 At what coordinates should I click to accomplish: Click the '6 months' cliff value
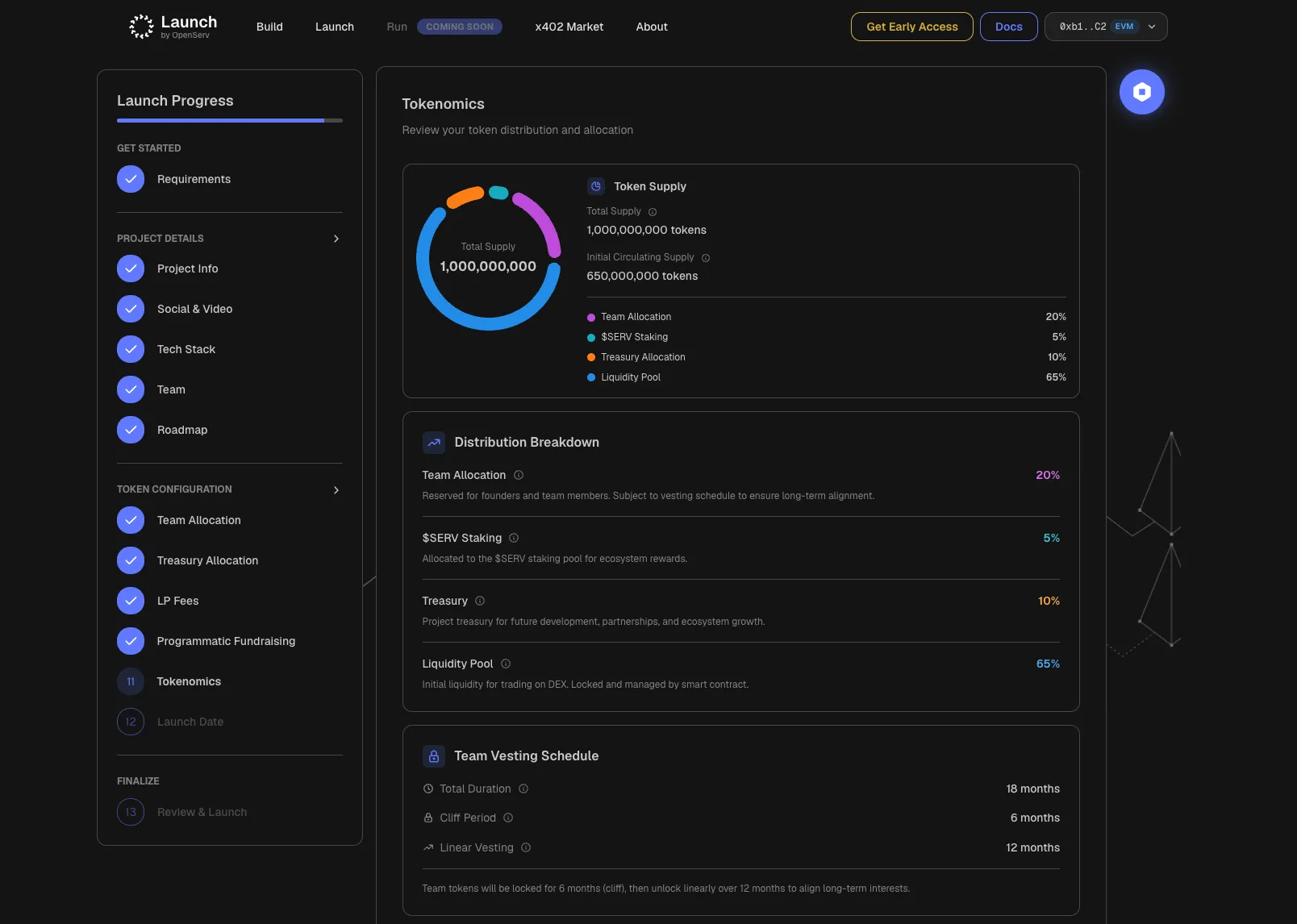[1035, 818]
